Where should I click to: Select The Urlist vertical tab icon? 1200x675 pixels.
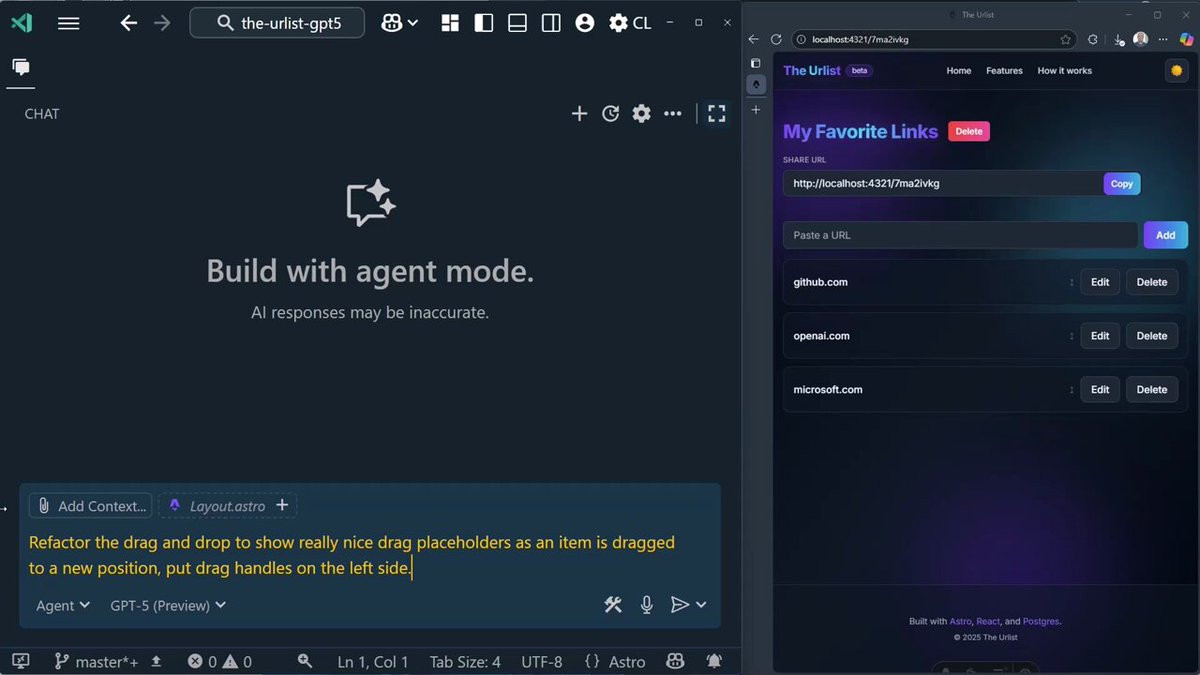click(x=756, y=85)
